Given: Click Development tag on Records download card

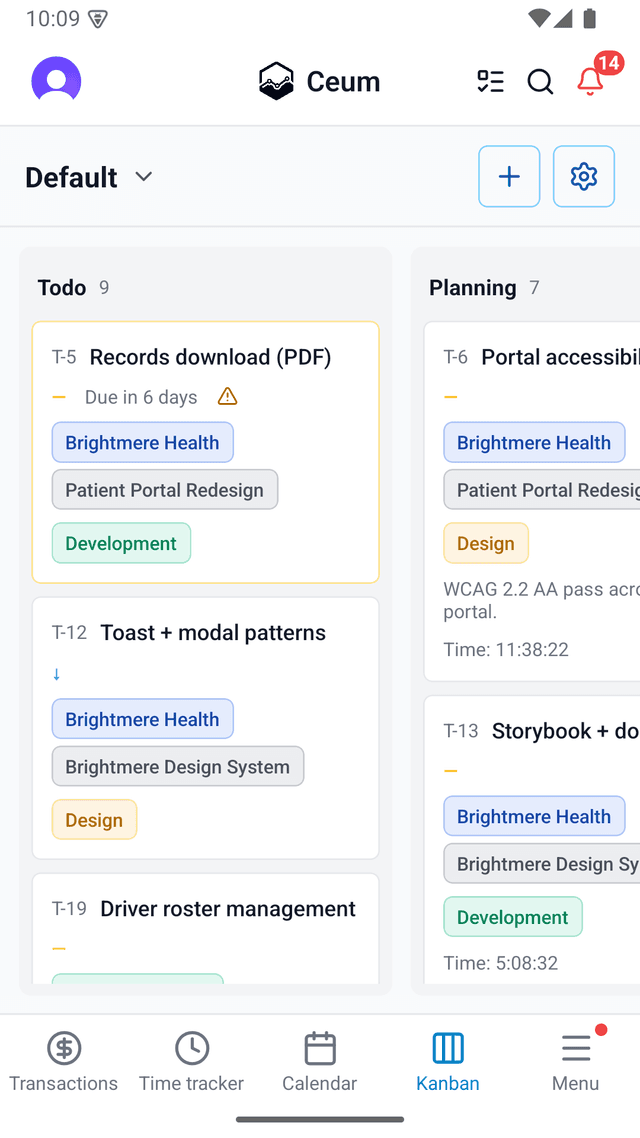Looking at the screenshot, I should click(x=121, y=543).
